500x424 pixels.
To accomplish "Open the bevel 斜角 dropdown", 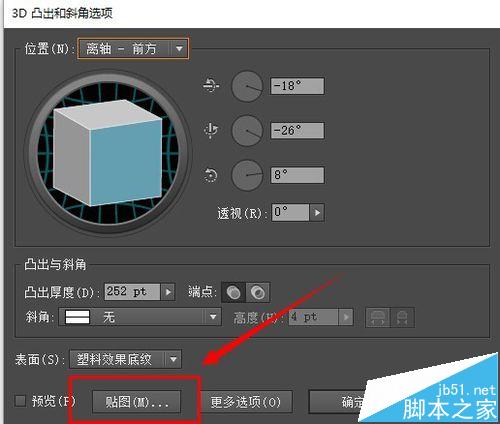I will [x=140, y=317].
